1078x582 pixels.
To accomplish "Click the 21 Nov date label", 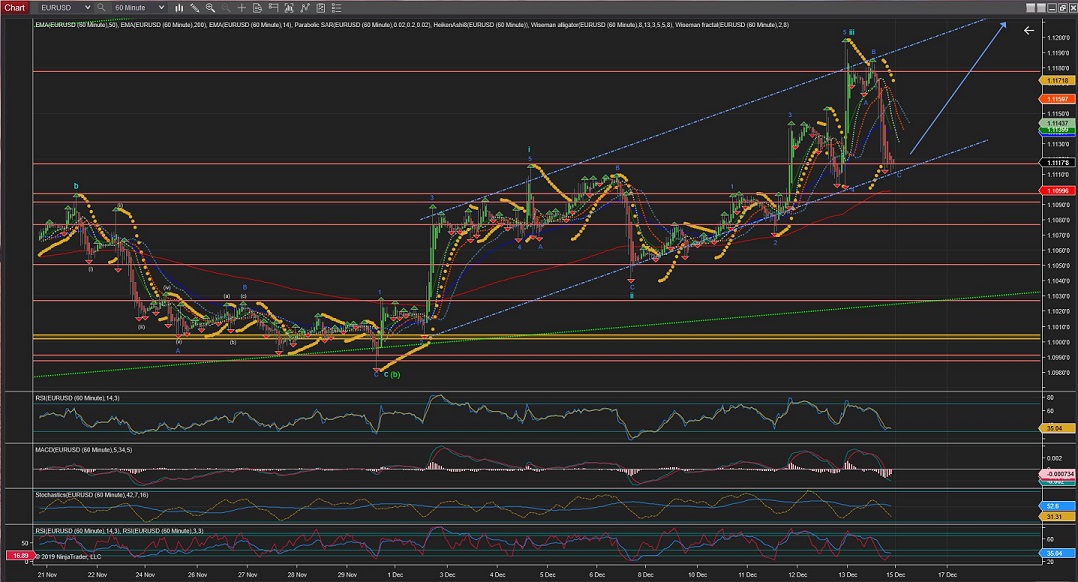I will pos(47,574).
